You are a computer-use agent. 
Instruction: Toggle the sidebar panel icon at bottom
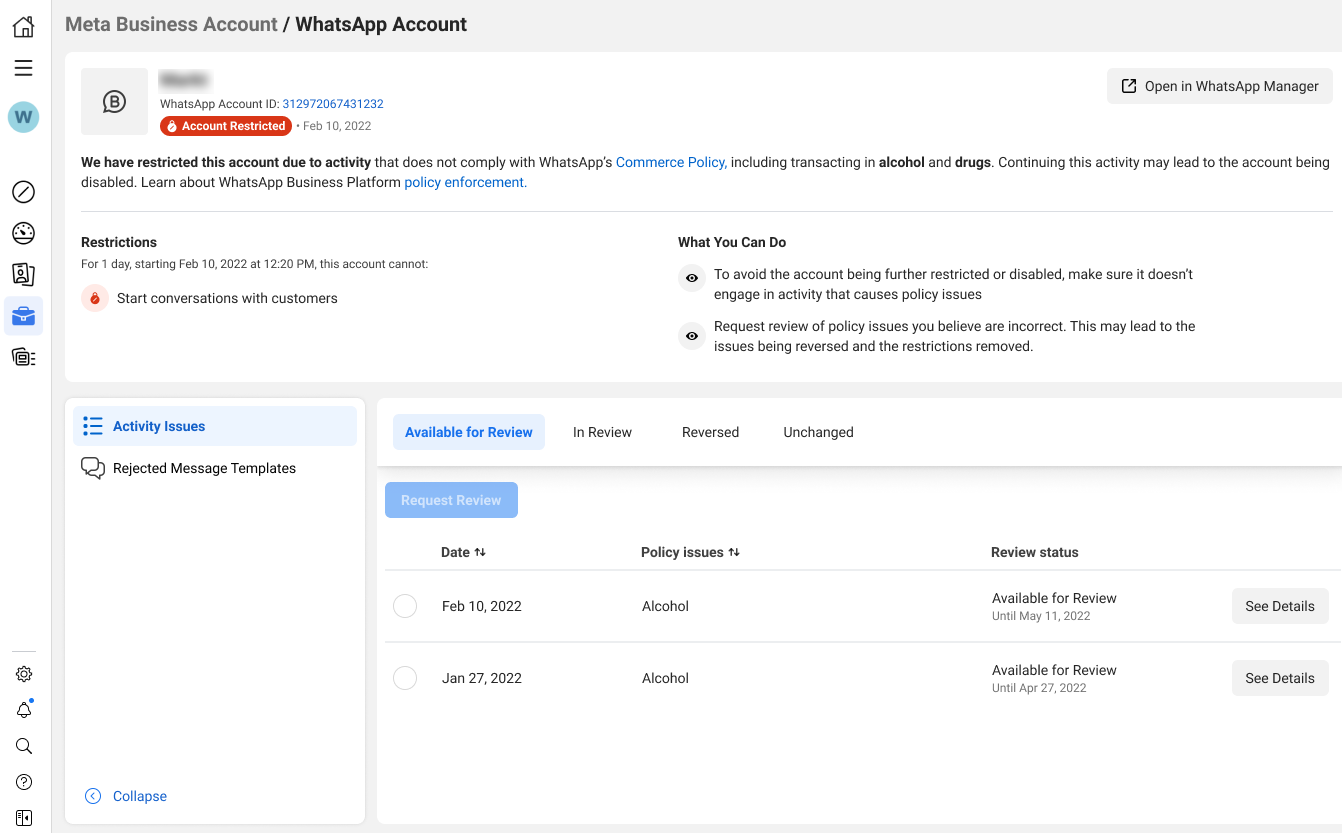(24, 818)
